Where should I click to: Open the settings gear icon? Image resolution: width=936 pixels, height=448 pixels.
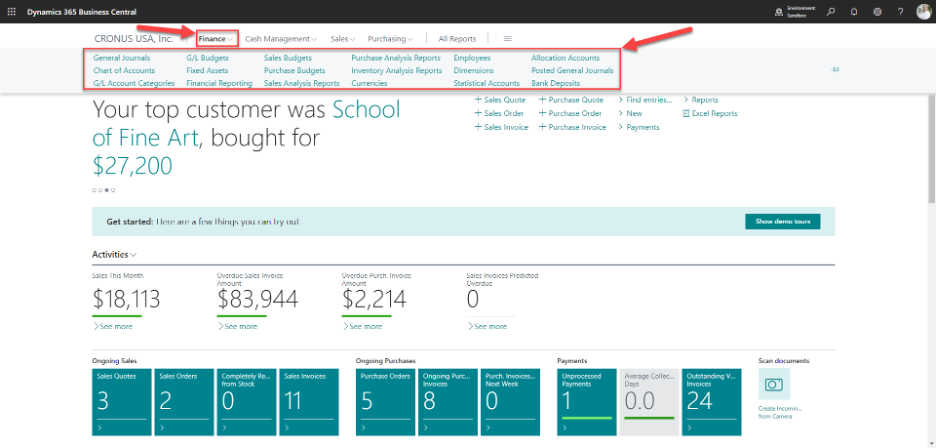(877, 10)
